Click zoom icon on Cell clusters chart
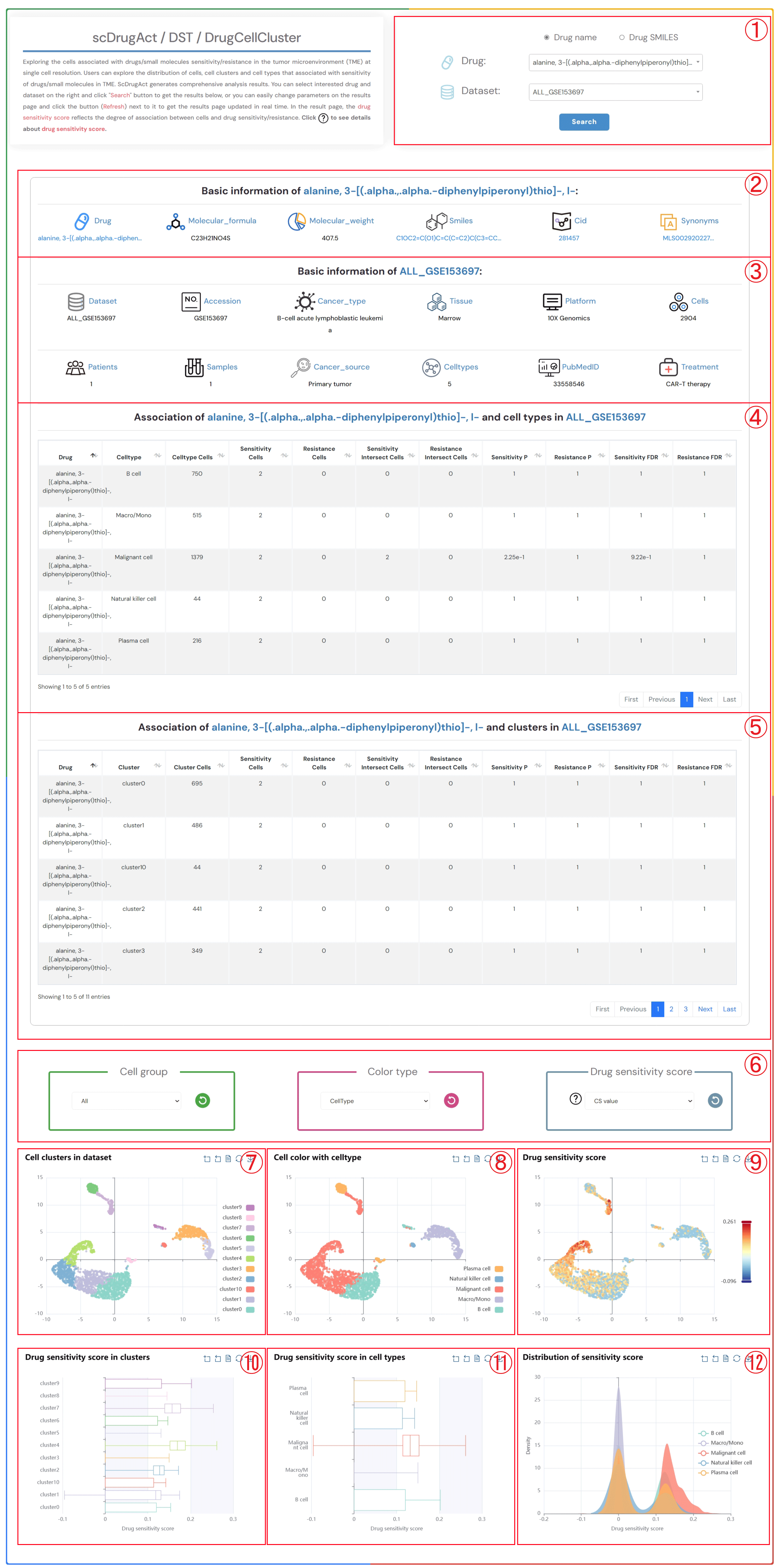This screenshot has height=1568, width=775. click(207, 1158)
